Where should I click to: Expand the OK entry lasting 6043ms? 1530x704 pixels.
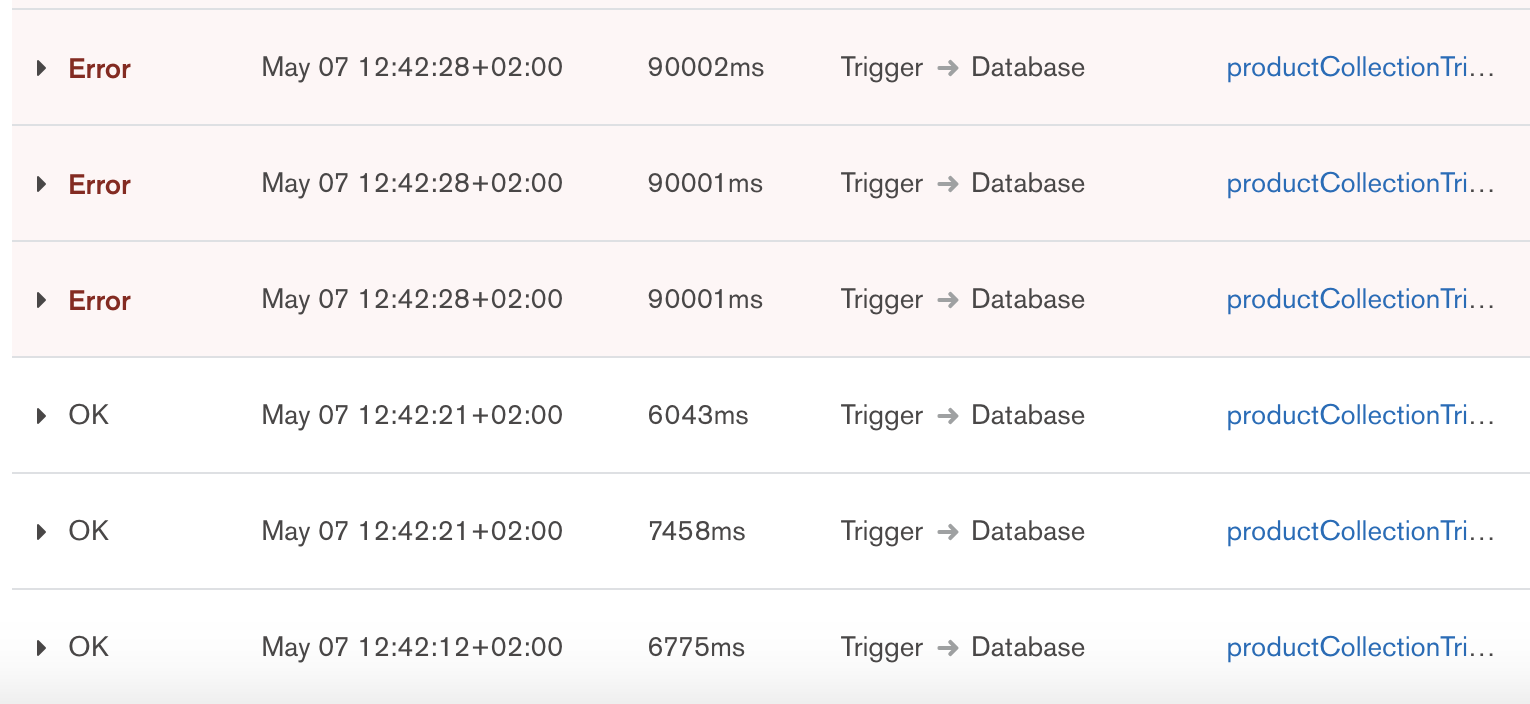(x=41, y=416)
